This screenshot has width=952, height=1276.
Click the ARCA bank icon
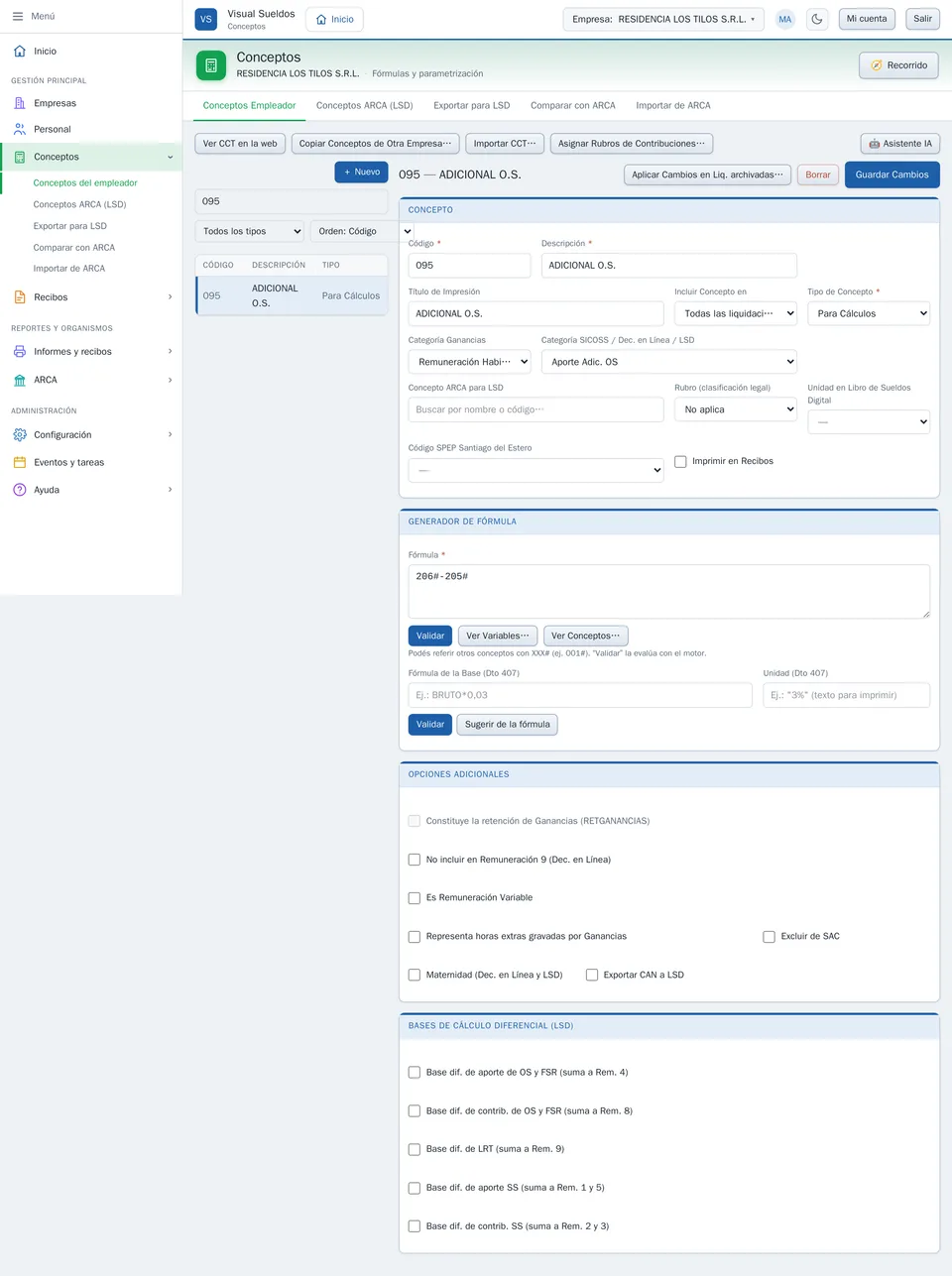point(20,380)
